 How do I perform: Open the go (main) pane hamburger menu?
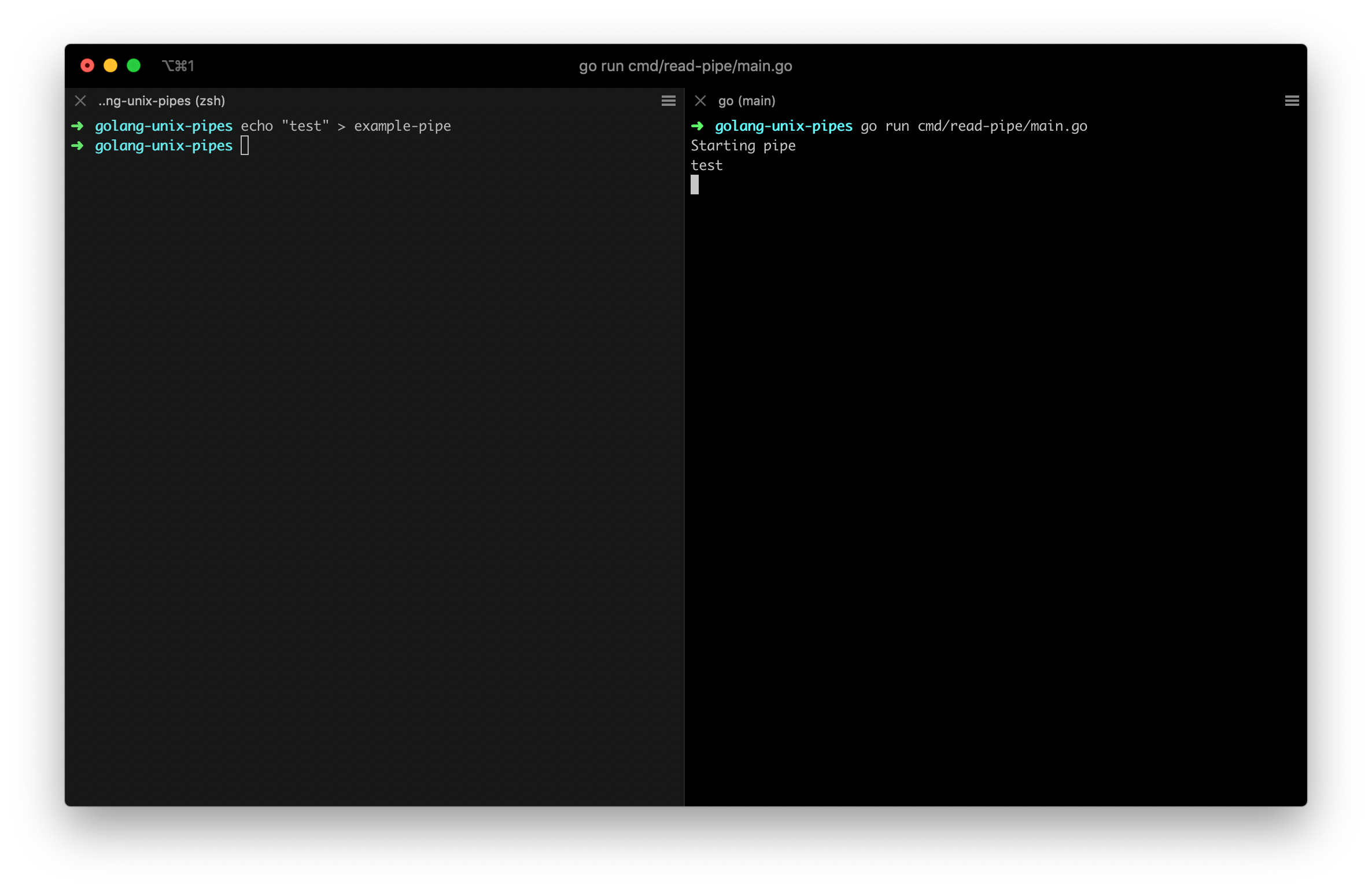(x=1292, y=101)
